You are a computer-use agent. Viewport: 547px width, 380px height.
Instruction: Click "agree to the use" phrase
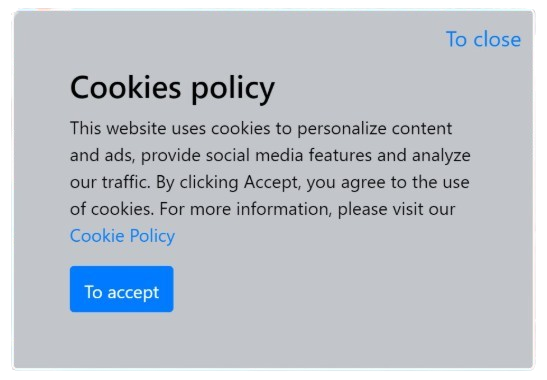[x=405, y=182]
